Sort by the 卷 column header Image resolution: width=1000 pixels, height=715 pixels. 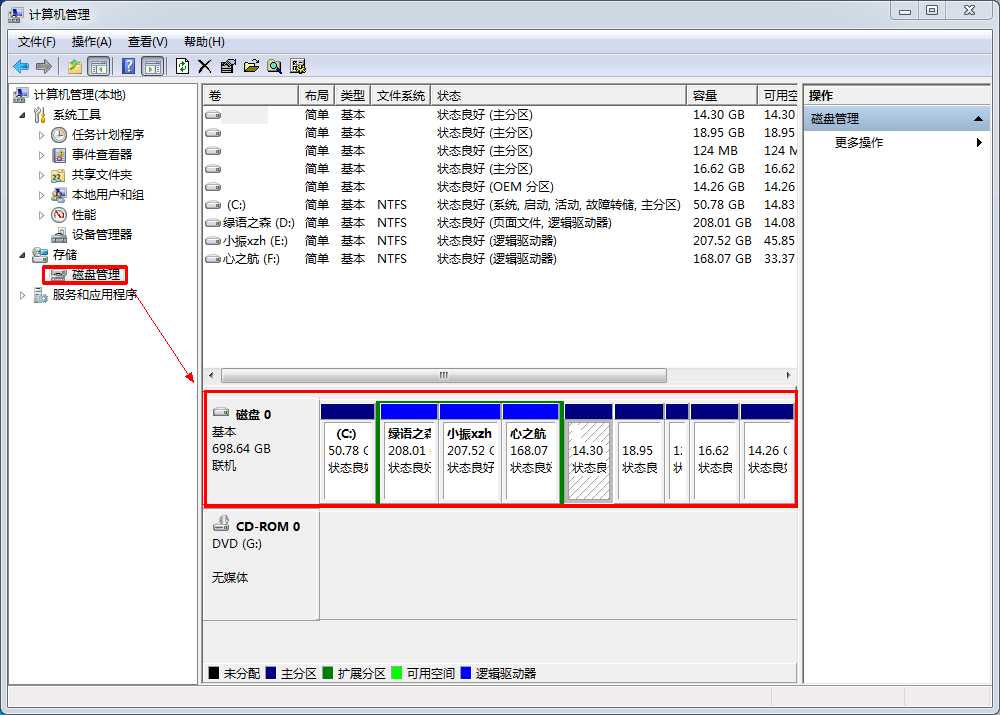coord(251,96)
